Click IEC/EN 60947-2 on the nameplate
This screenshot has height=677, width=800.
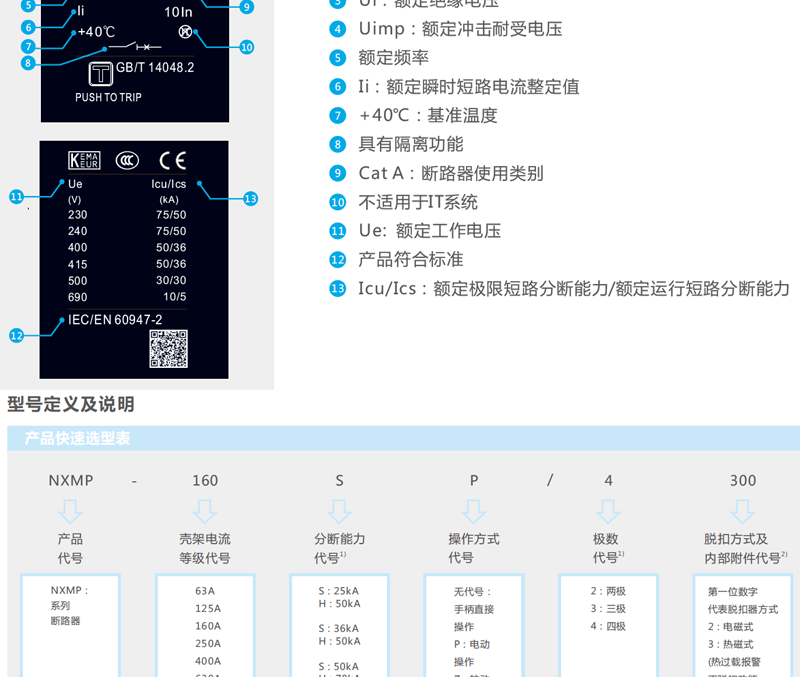(x=115, y=320)
